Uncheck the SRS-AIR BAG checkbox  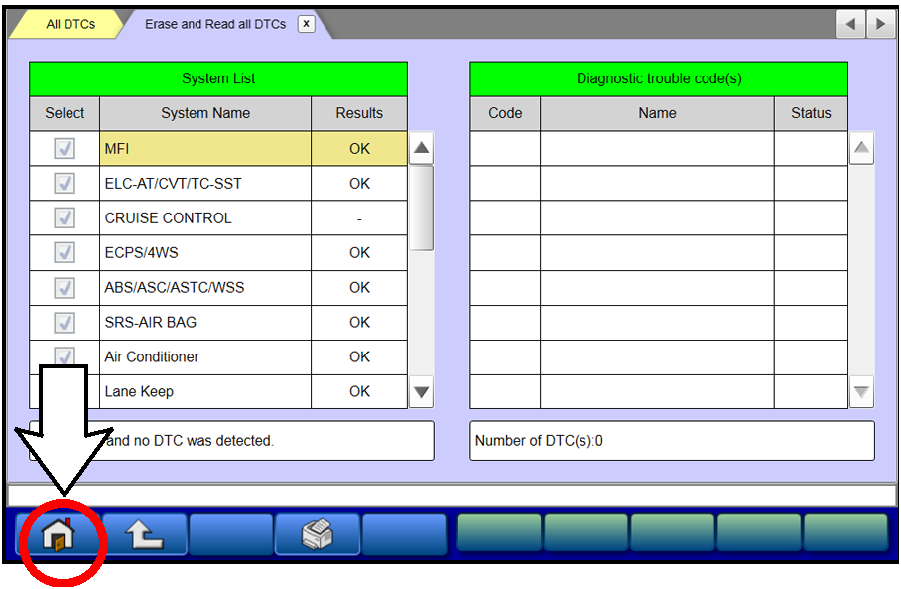click(64, 322)
